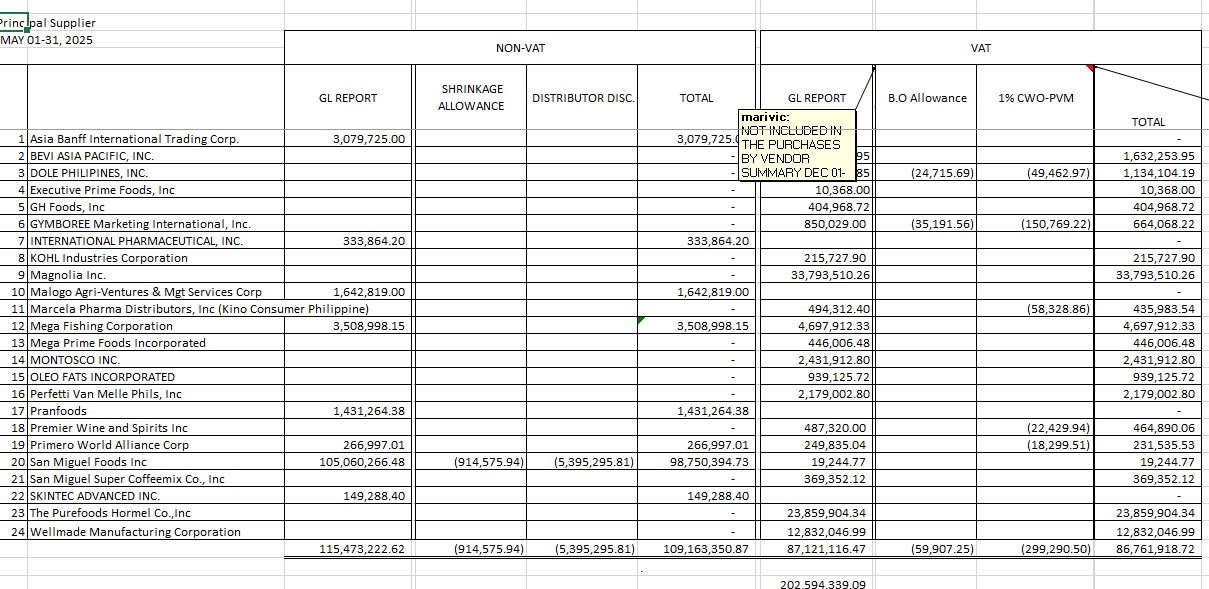This screenshot has height=589, width=1209.
Task: Click Malogo Agri-Ventures & Mgt Services Corp
Action: pos(156,292)
